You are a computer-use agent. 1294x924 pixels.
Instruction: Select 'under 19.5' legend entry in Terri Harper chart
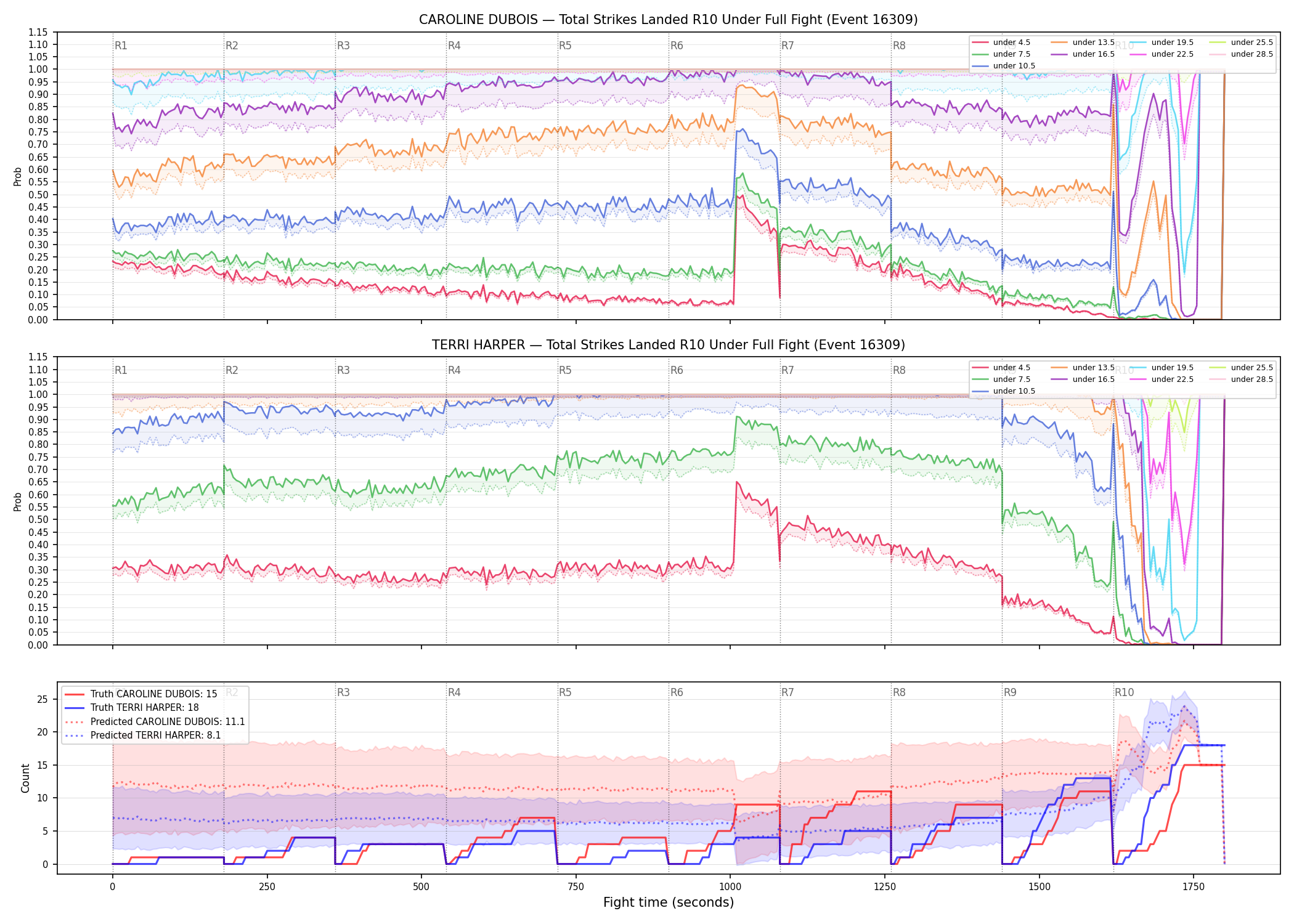pyautogui.click(x=1162, y=368)
